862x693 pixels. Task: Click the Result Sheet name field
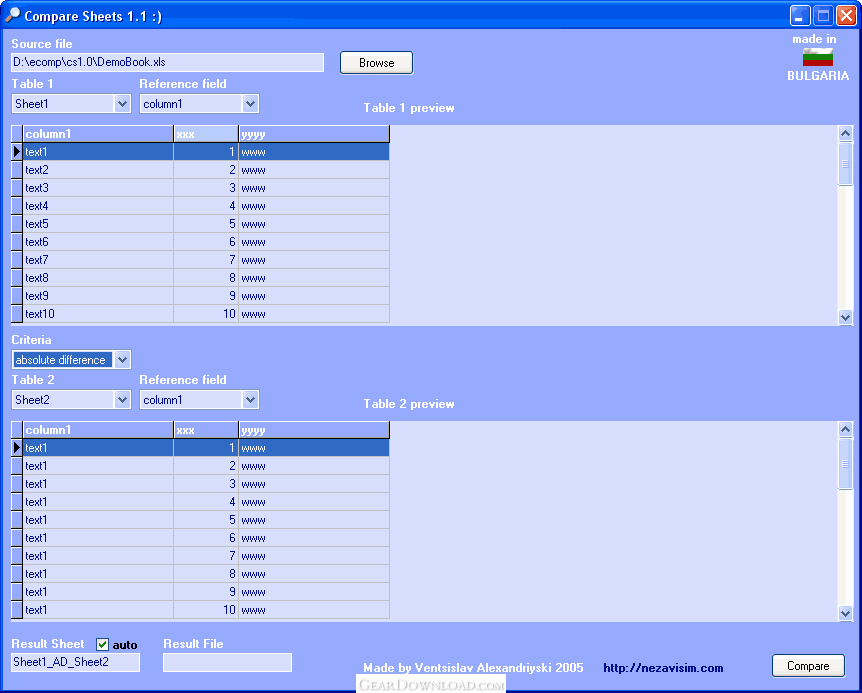pos(75,662)
